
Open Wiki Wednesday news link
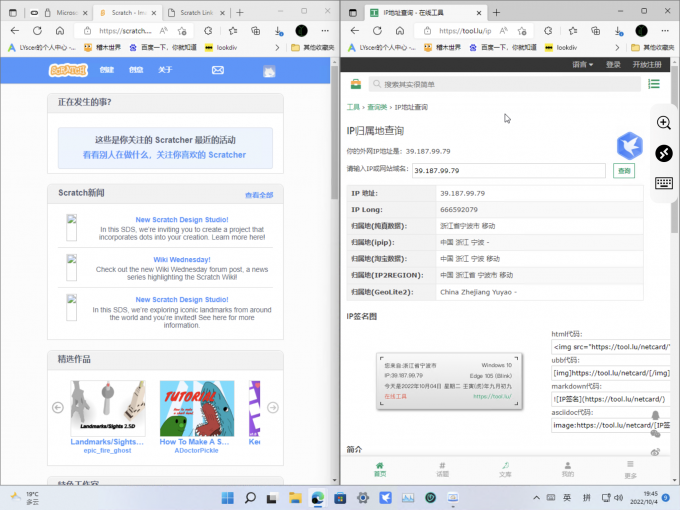182,259
